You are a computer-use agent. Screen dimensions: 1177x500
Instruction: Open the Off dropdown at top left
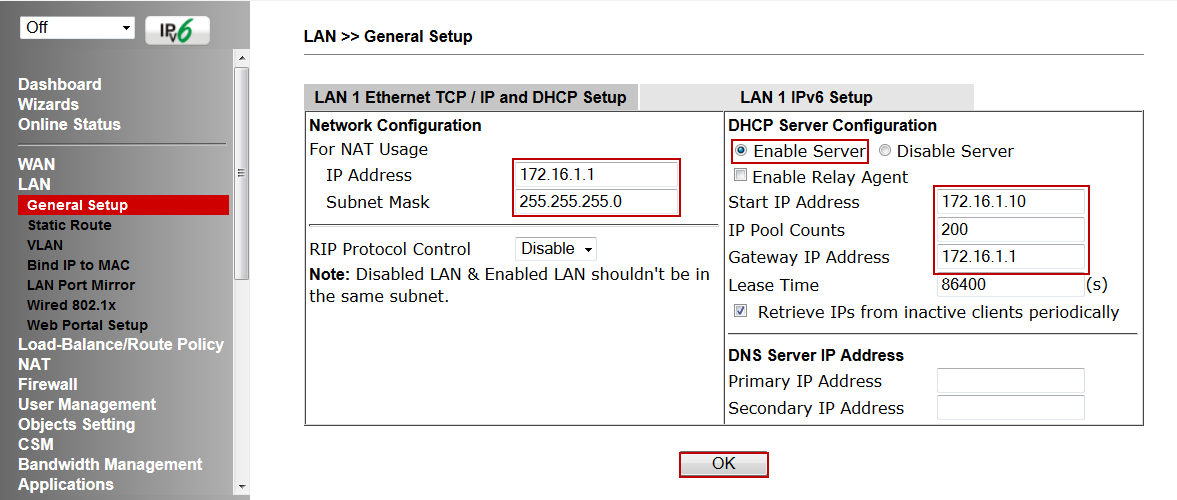(x=77, y=28)
